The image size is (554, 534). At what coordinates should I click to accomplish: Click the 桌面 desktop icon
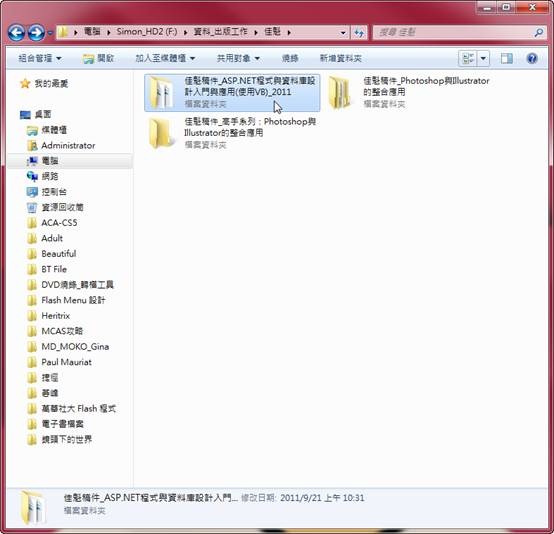click(x=25, y=115)
